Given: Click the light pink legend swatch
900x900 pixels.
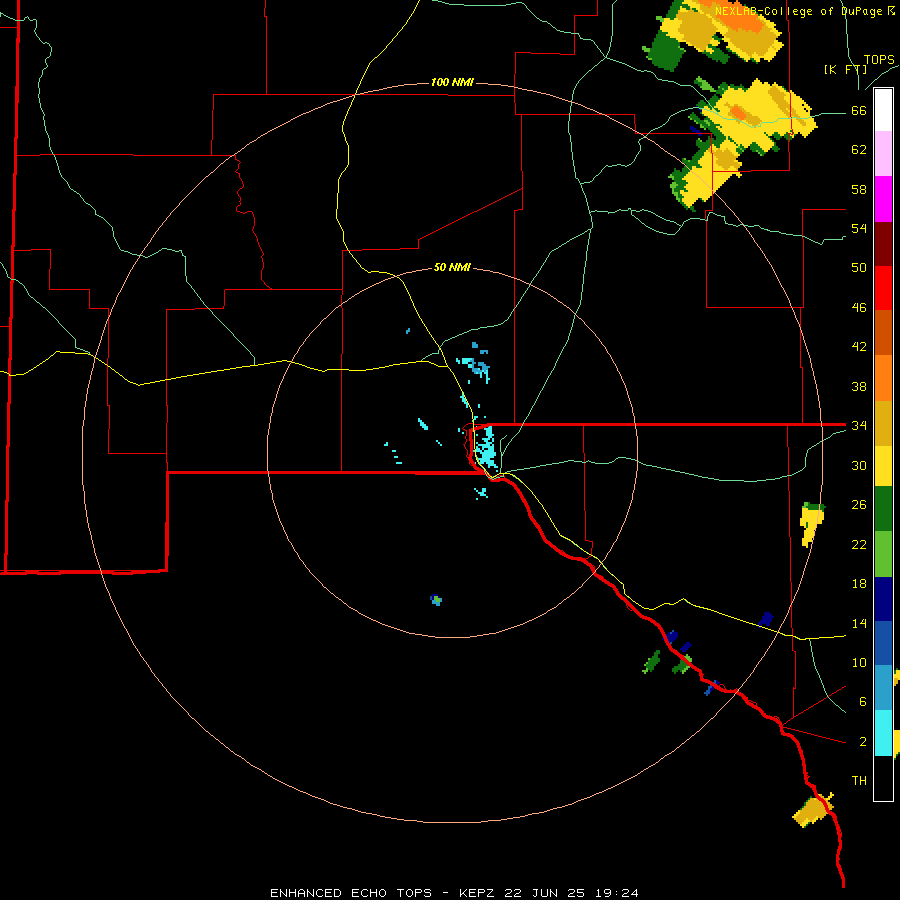Looking at the screenshot, I should tap(883, 154).
